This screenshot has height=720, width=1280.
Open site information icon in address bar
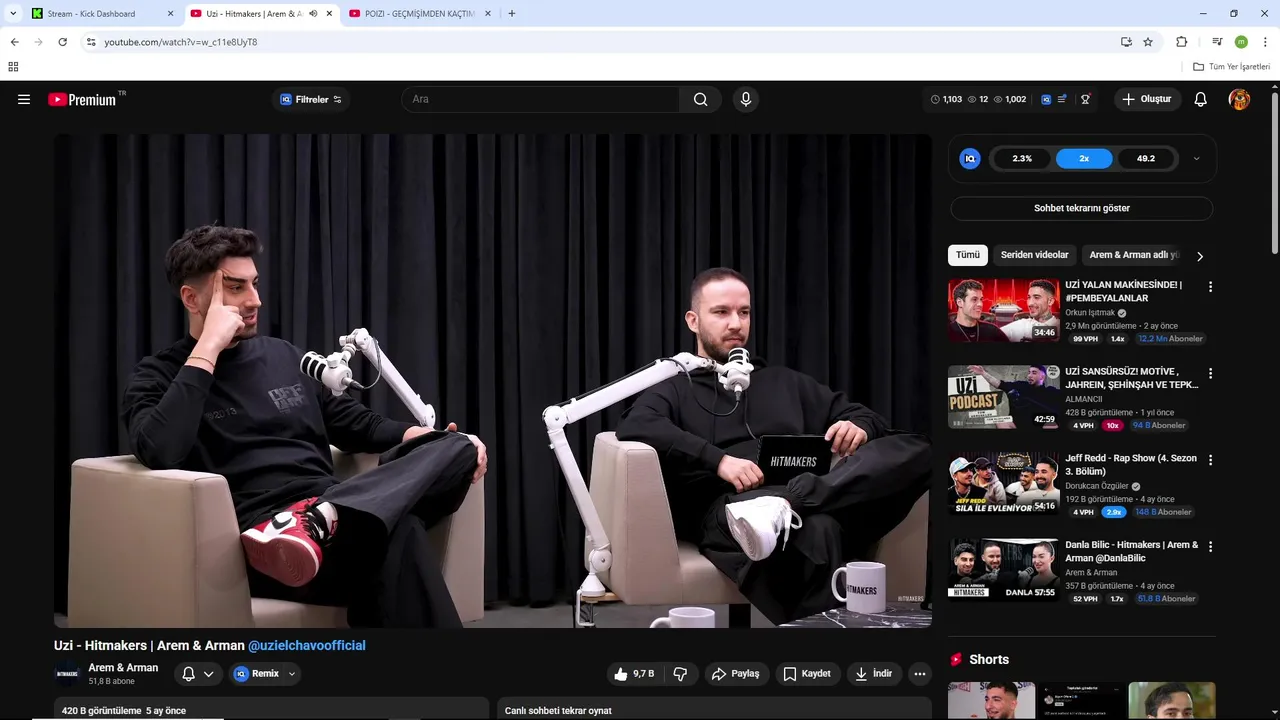coord(91,42)
